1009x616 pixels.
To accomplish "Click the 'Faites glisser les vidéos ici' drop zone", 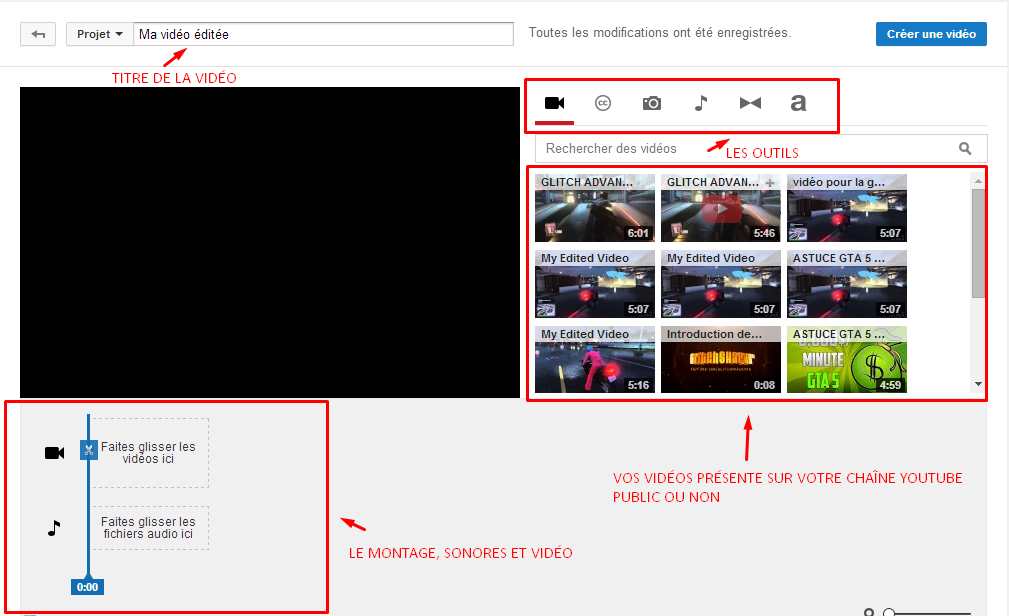I will point(149,453).
